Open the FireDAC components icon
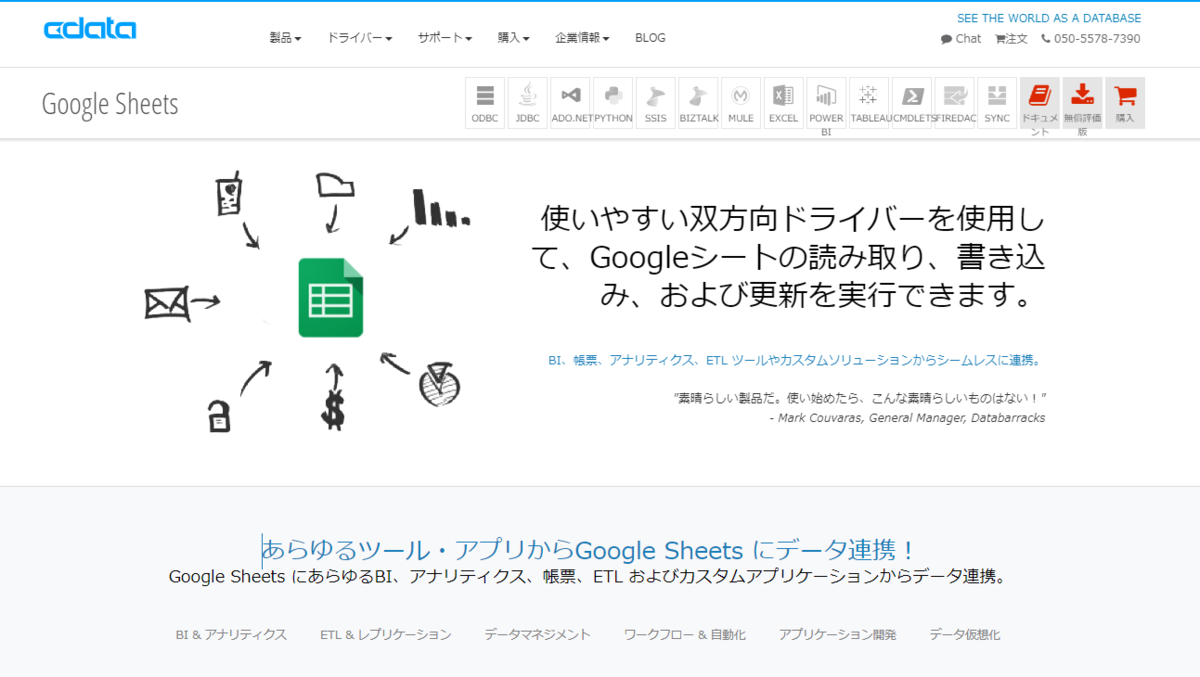The image size is (1200, 677). pyautogui.click(x=954, y=103)
